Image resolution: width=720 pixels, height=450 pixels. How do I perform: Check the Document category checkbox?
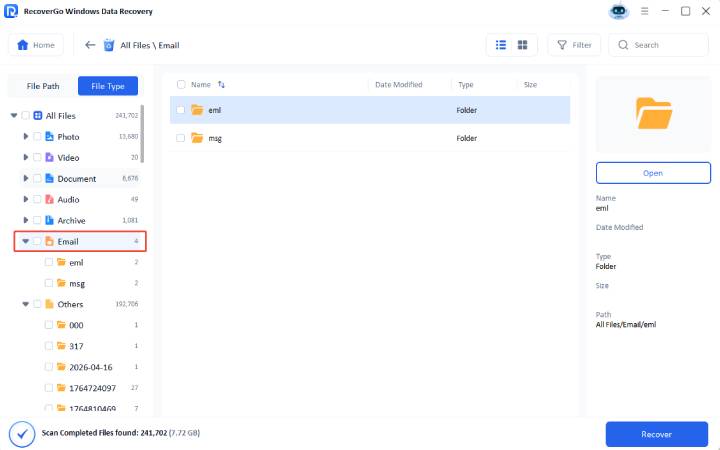(37, 178)
